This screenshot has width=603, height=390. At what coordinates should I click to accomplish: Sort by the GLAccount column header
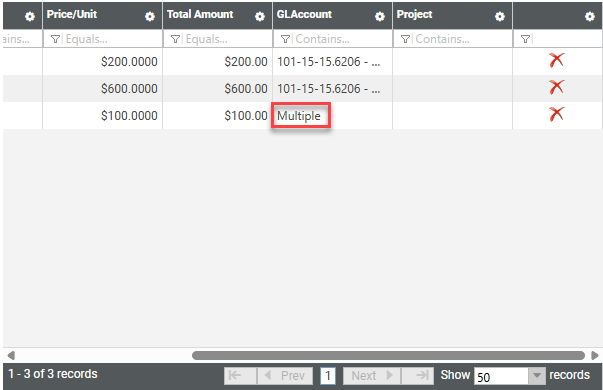tap(304, 14)
